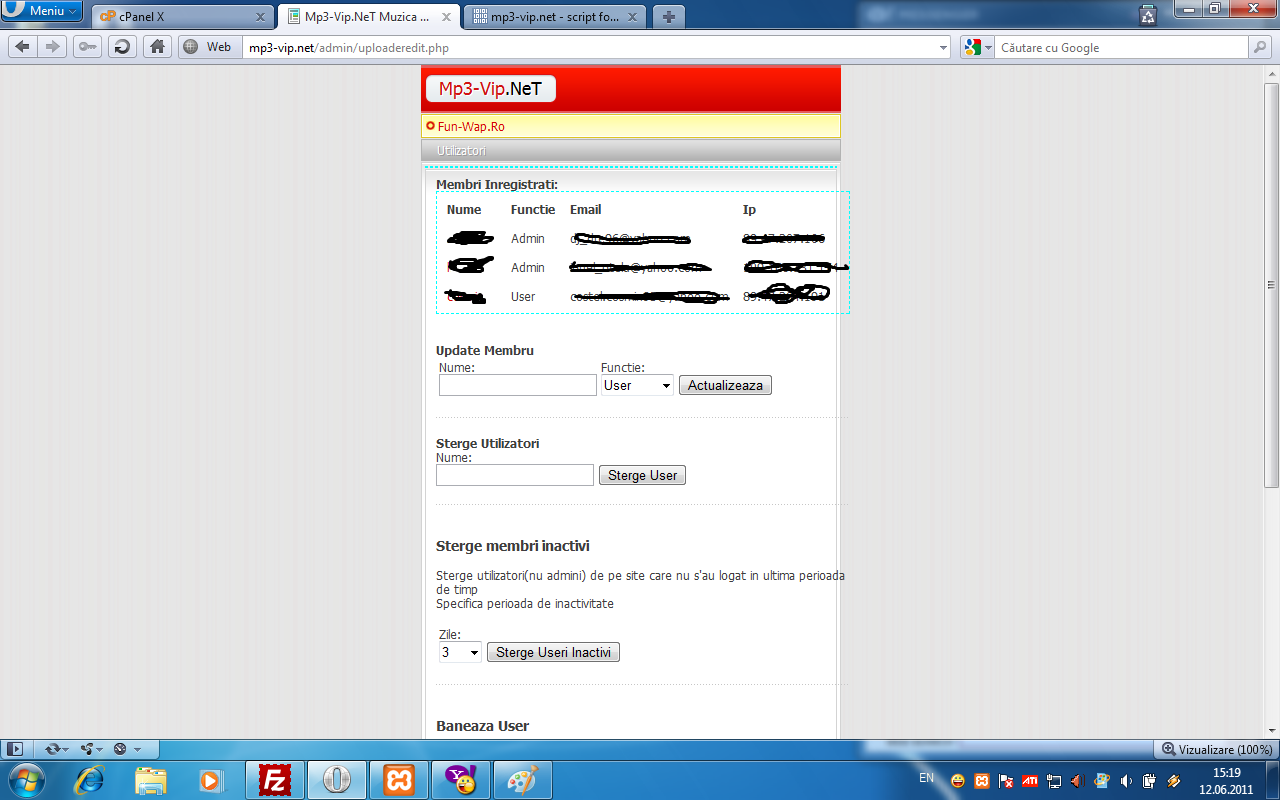Expand the Functie User dropdown

coord(637,386)
